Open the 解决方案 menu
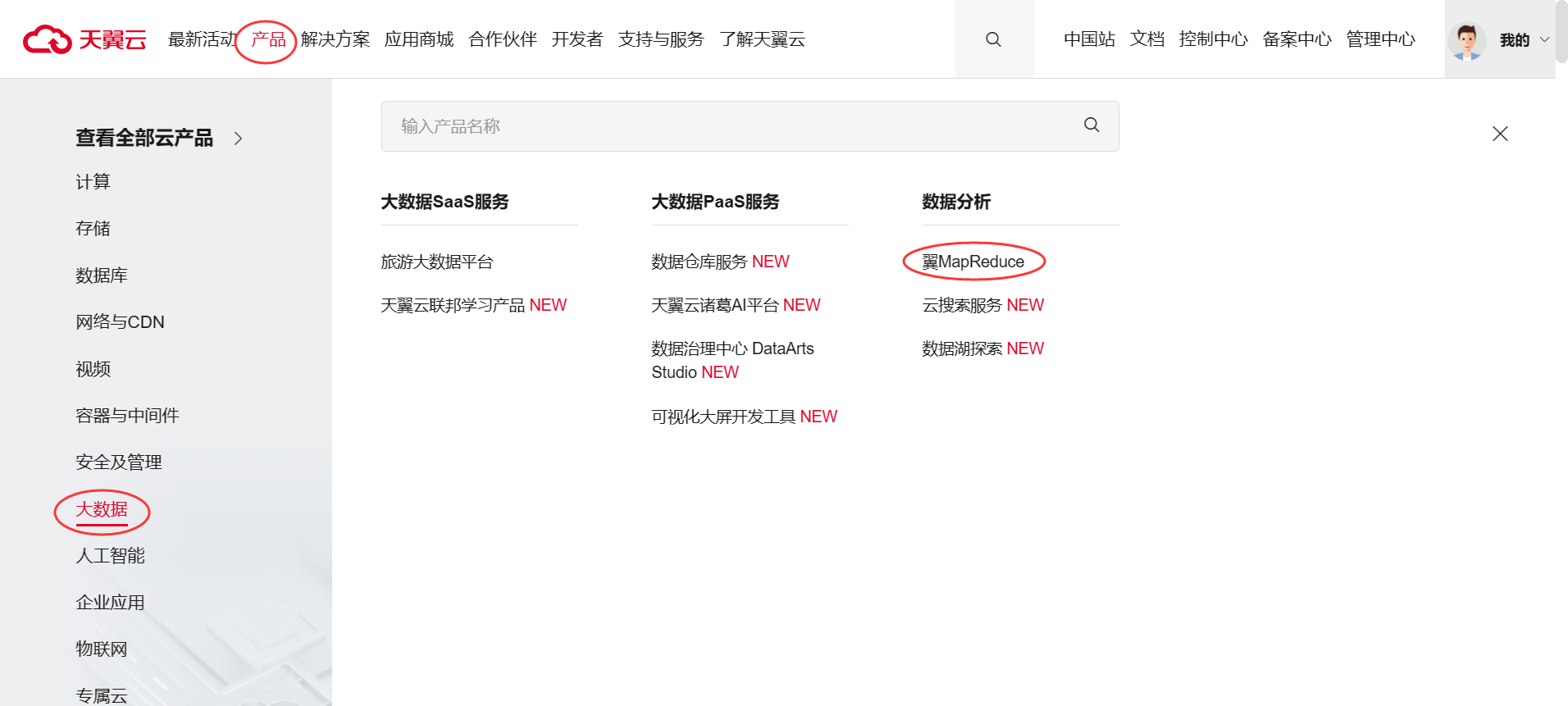 tap(335, 39)
